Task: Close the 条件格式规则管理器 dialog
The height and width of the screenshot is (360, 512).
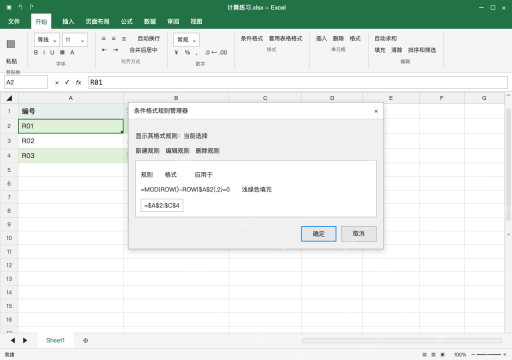Action: [376, 111]
